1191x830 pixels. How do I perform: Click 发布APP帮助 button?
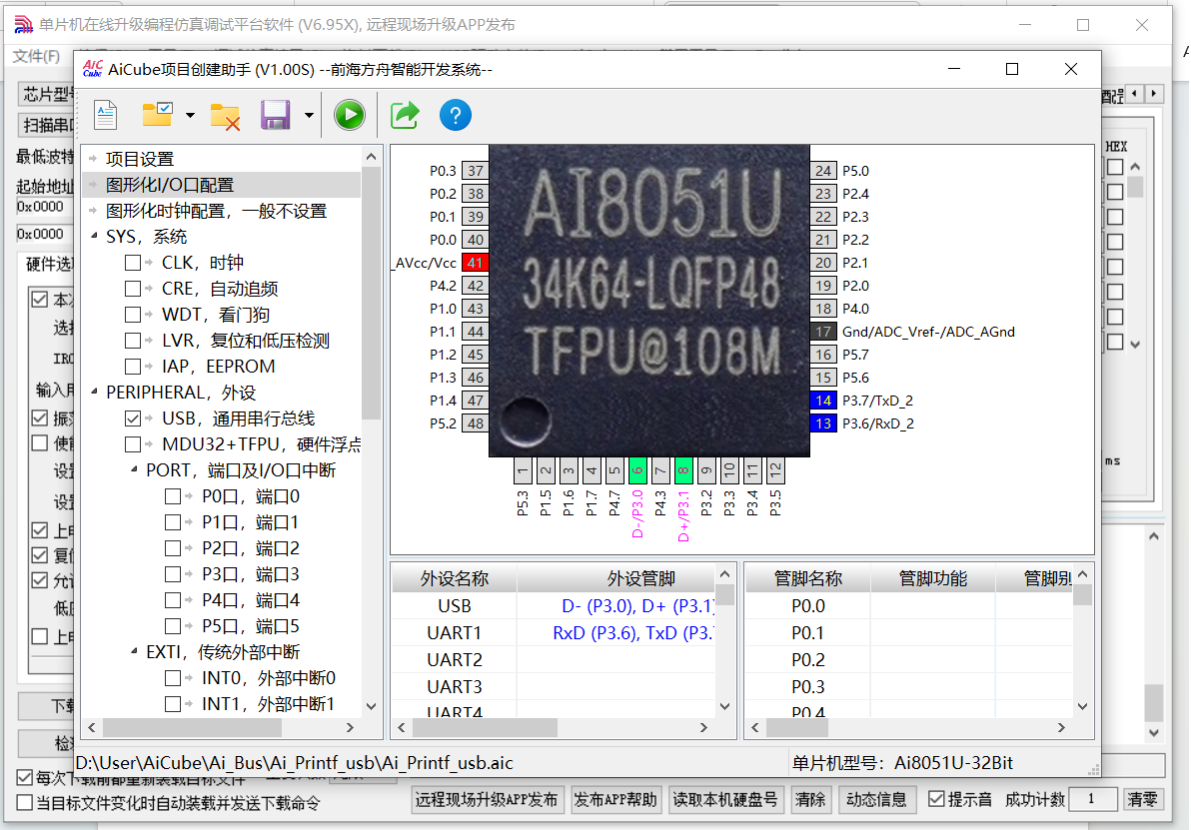615,800
